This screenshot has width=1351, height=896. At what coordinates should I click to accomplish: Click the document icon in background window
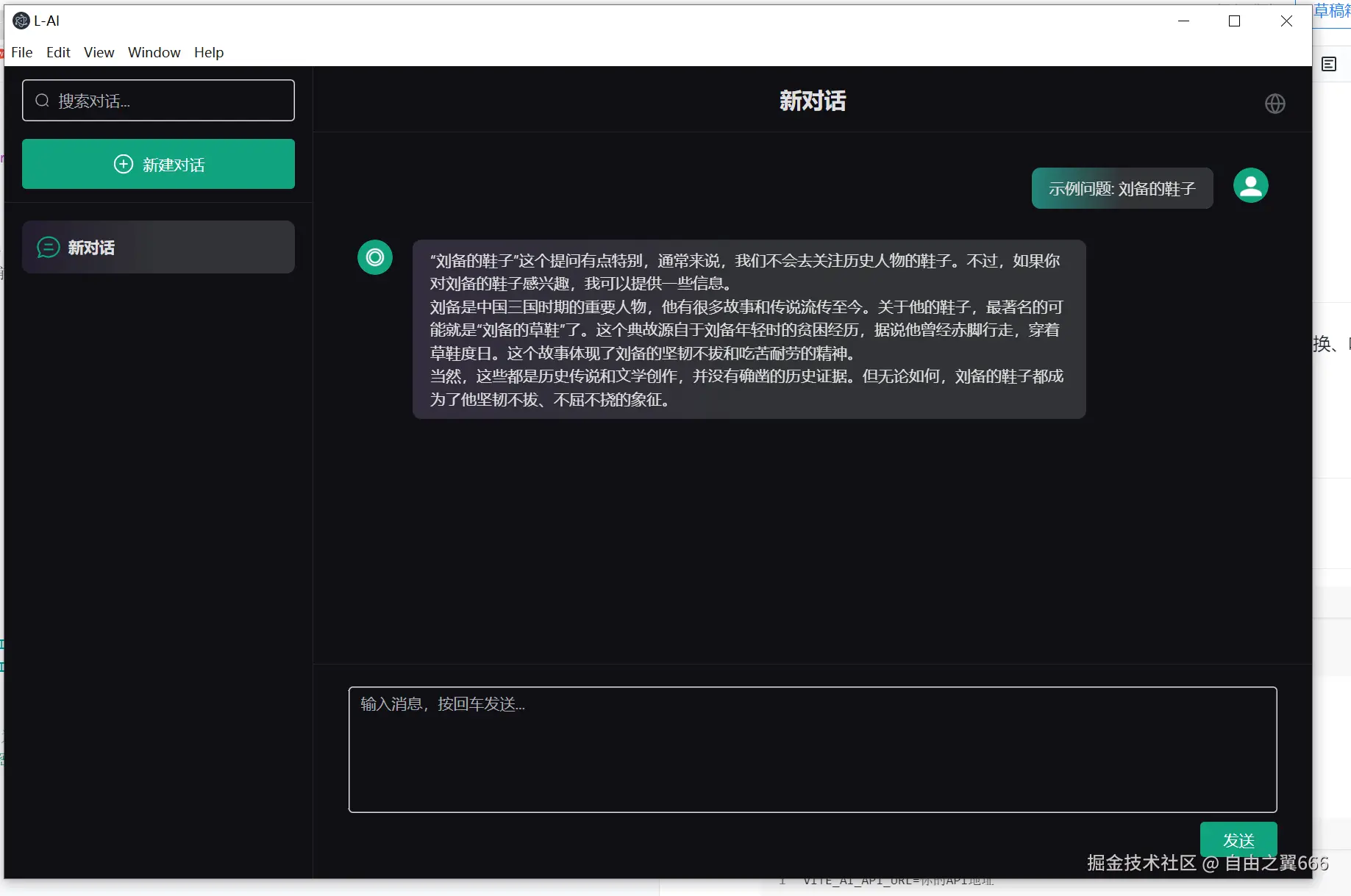pyautogui.click(x=1329, y=64)
